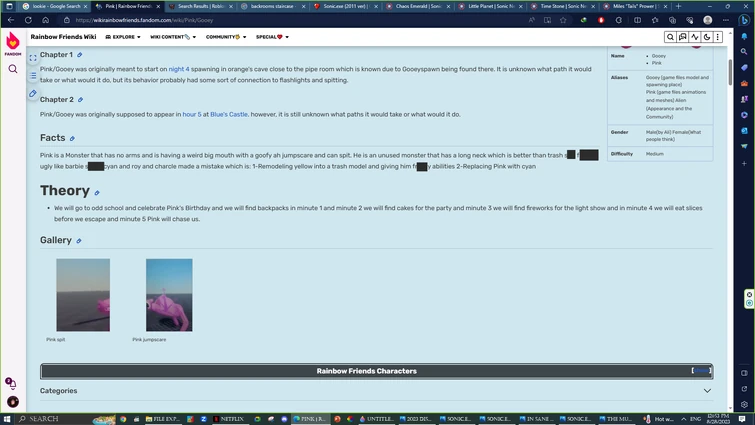Screen dimensions: 755x425
Task: Follow the hour 5 link
Action: pyautogui.click(x=192, y=115)
